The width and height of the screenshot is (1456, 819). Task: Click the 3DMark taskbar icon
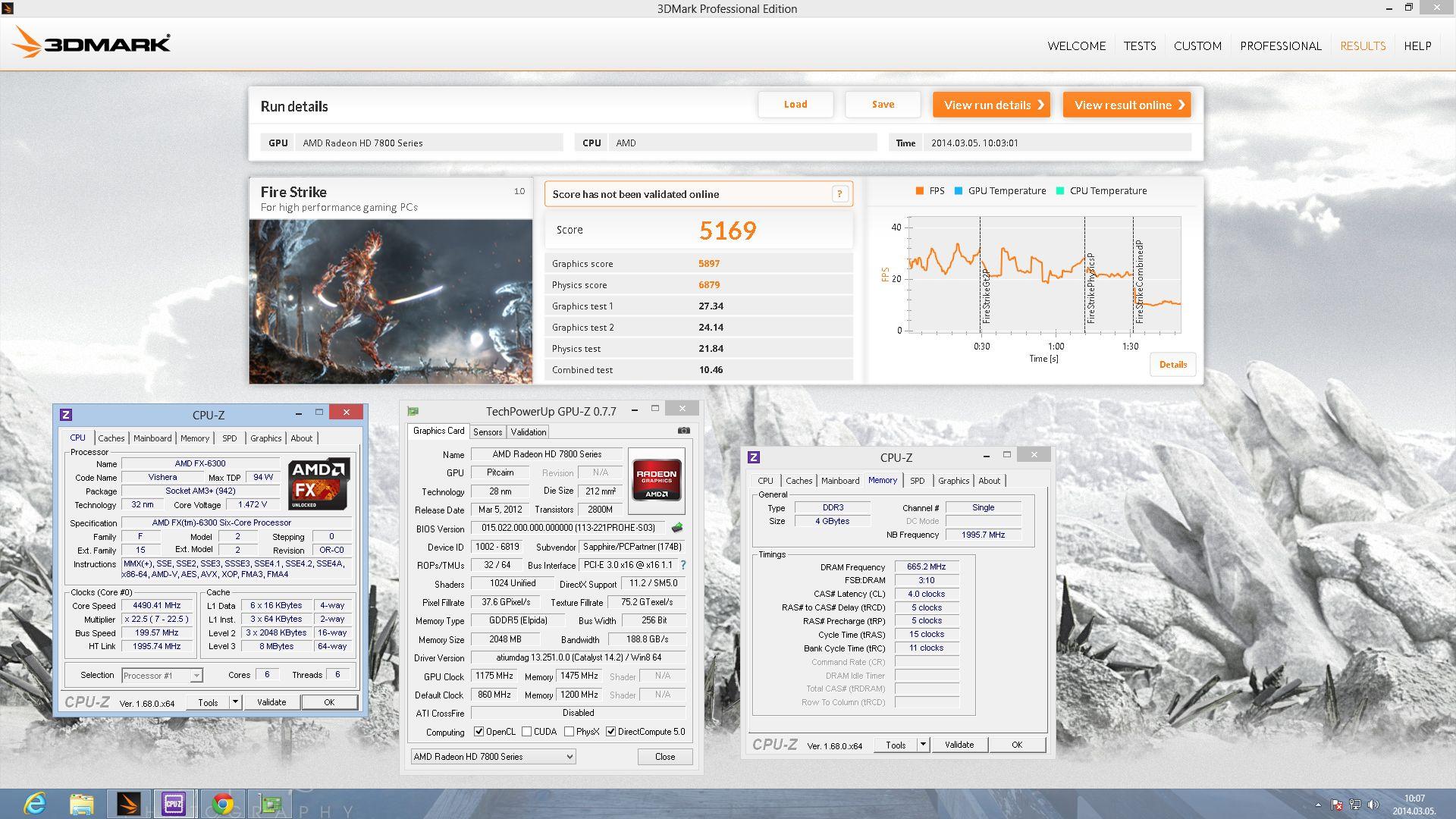(129, 804)
